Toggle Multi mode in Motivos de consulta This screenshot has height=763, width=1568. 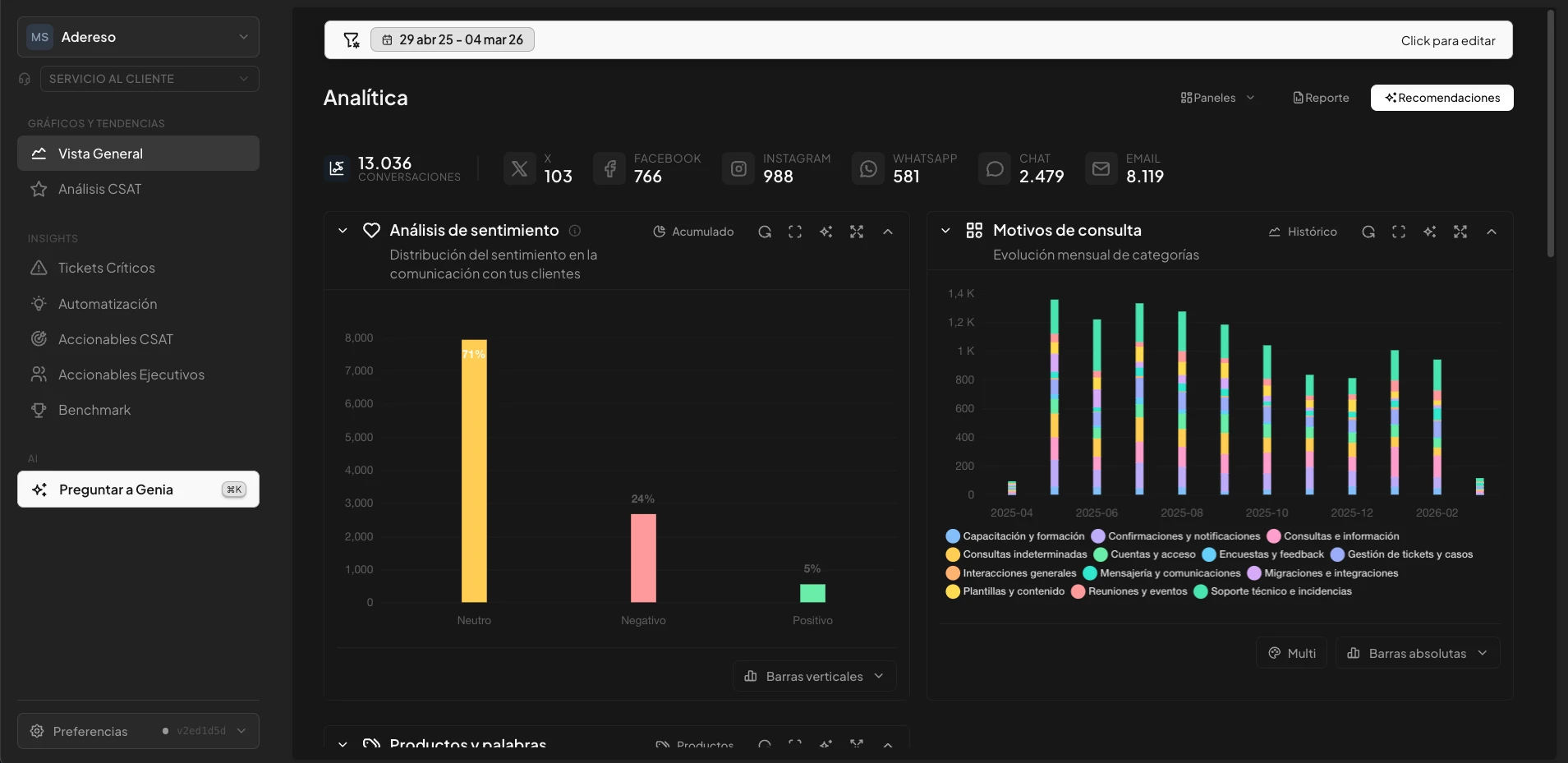[x=1291, y=653]
